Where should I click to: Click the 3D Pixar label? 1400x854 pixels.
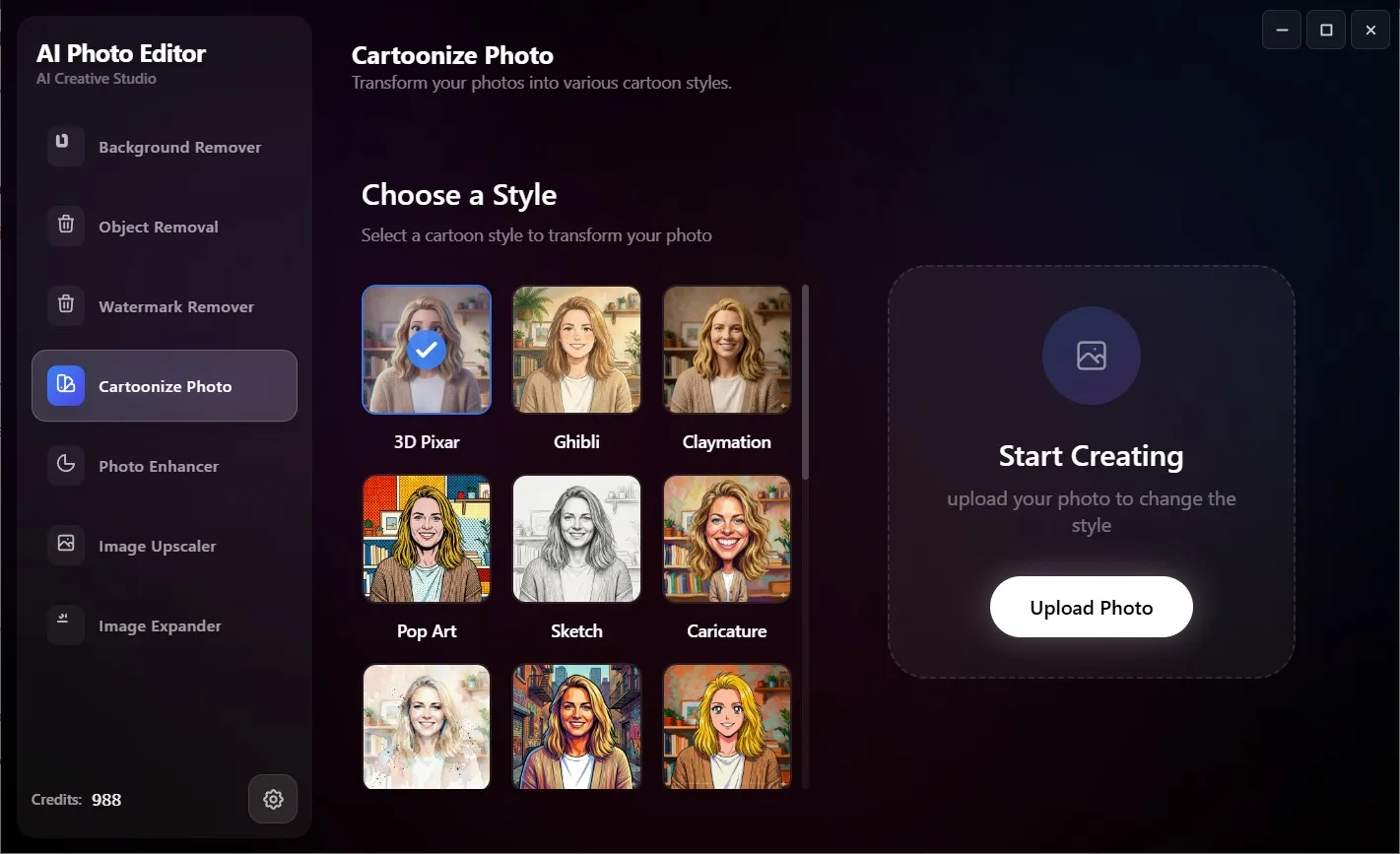coord(427,442)
